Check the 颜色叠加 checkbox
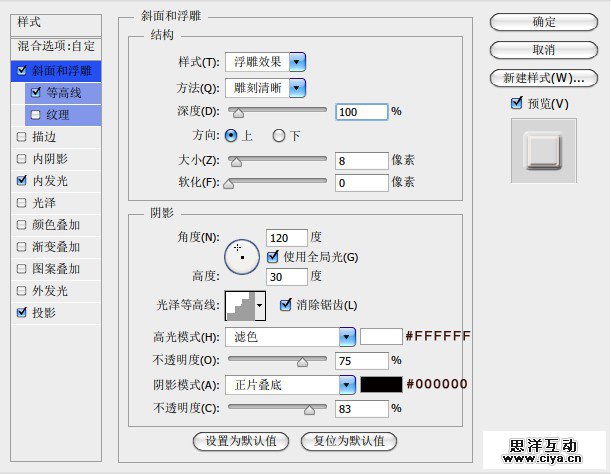The image size is (611, 474). coord(22,225)
